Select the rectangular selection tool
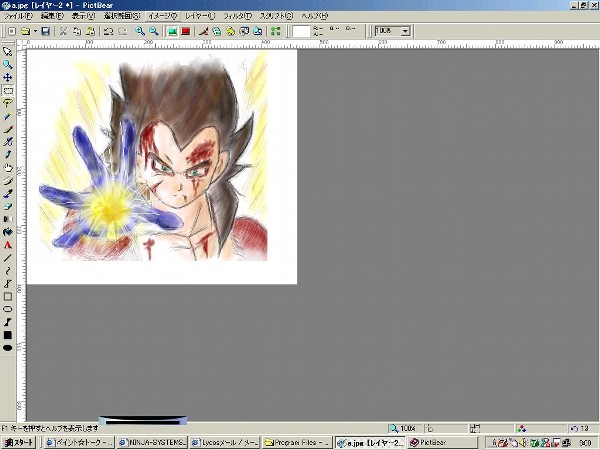 pyautogui.click(x=8, y=89)
